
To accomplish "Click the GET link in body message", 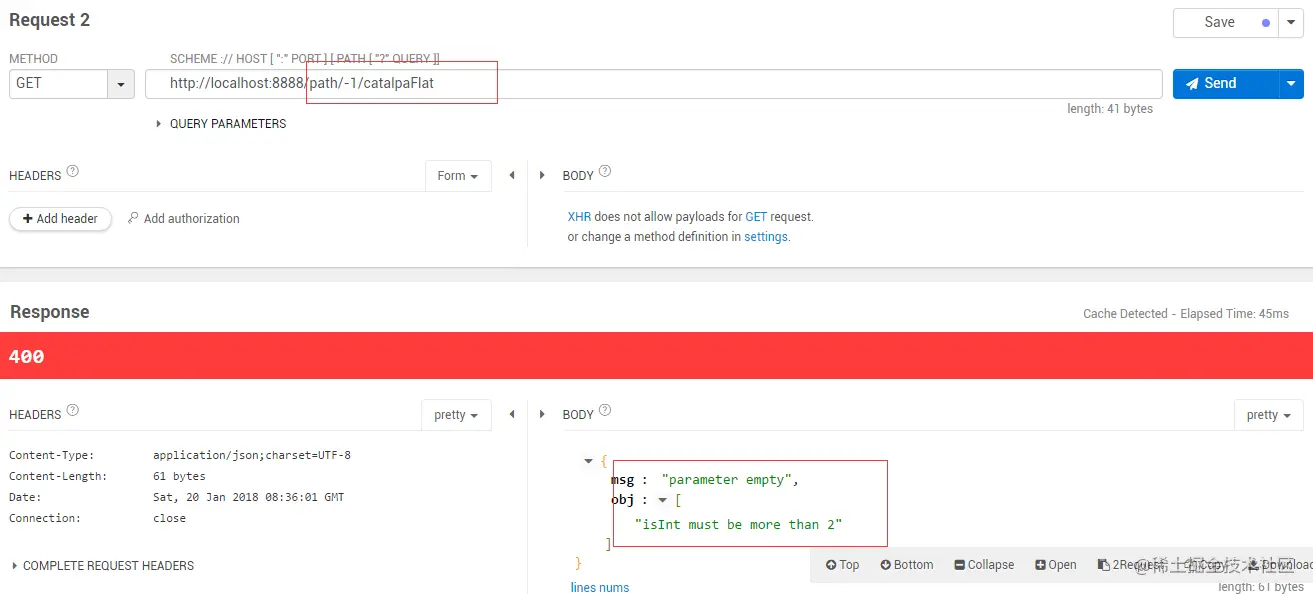I will pos(756,217).
